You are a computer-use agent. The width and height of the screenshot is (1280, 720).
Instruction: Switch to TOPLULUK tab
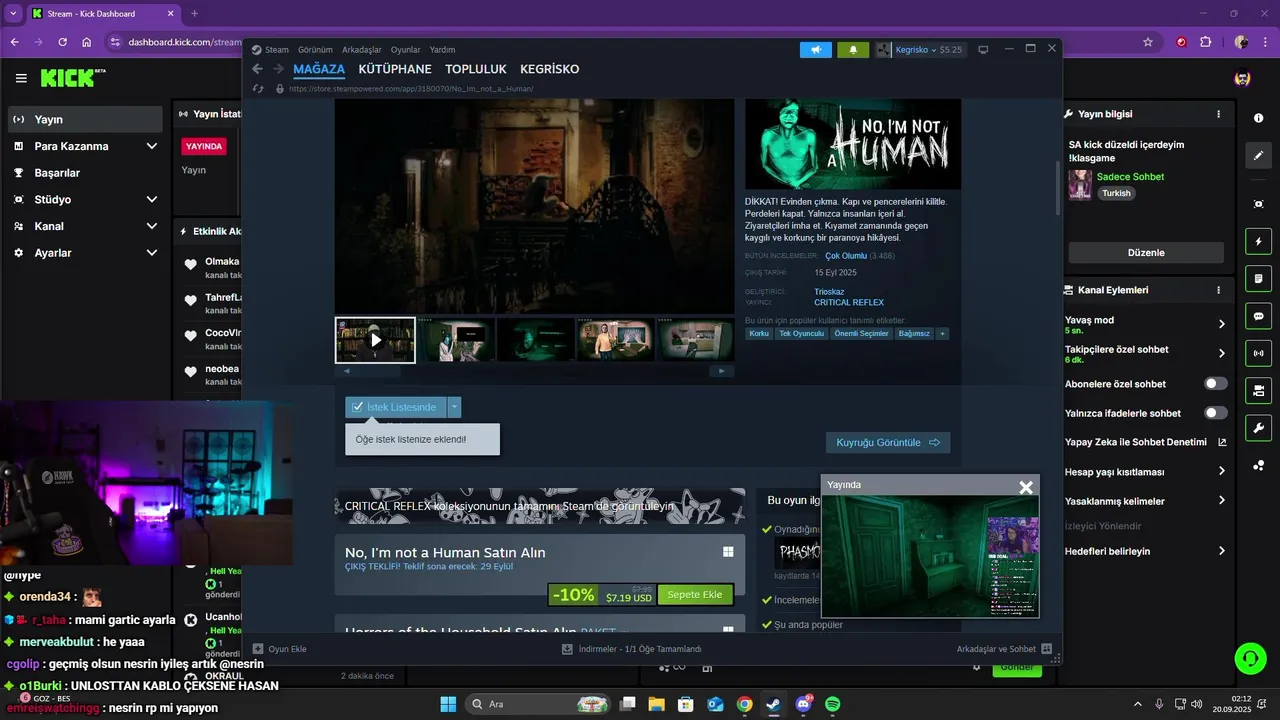(x=476, y=69)
